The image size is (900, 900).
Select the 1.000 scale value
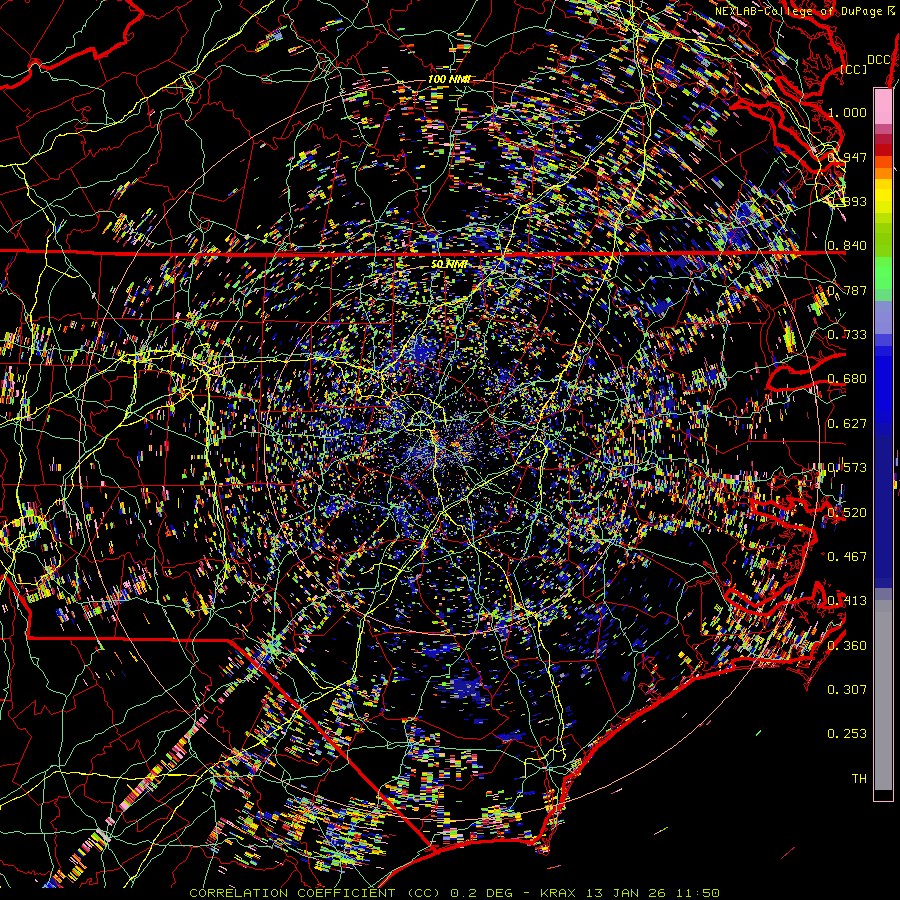(847, 112)
